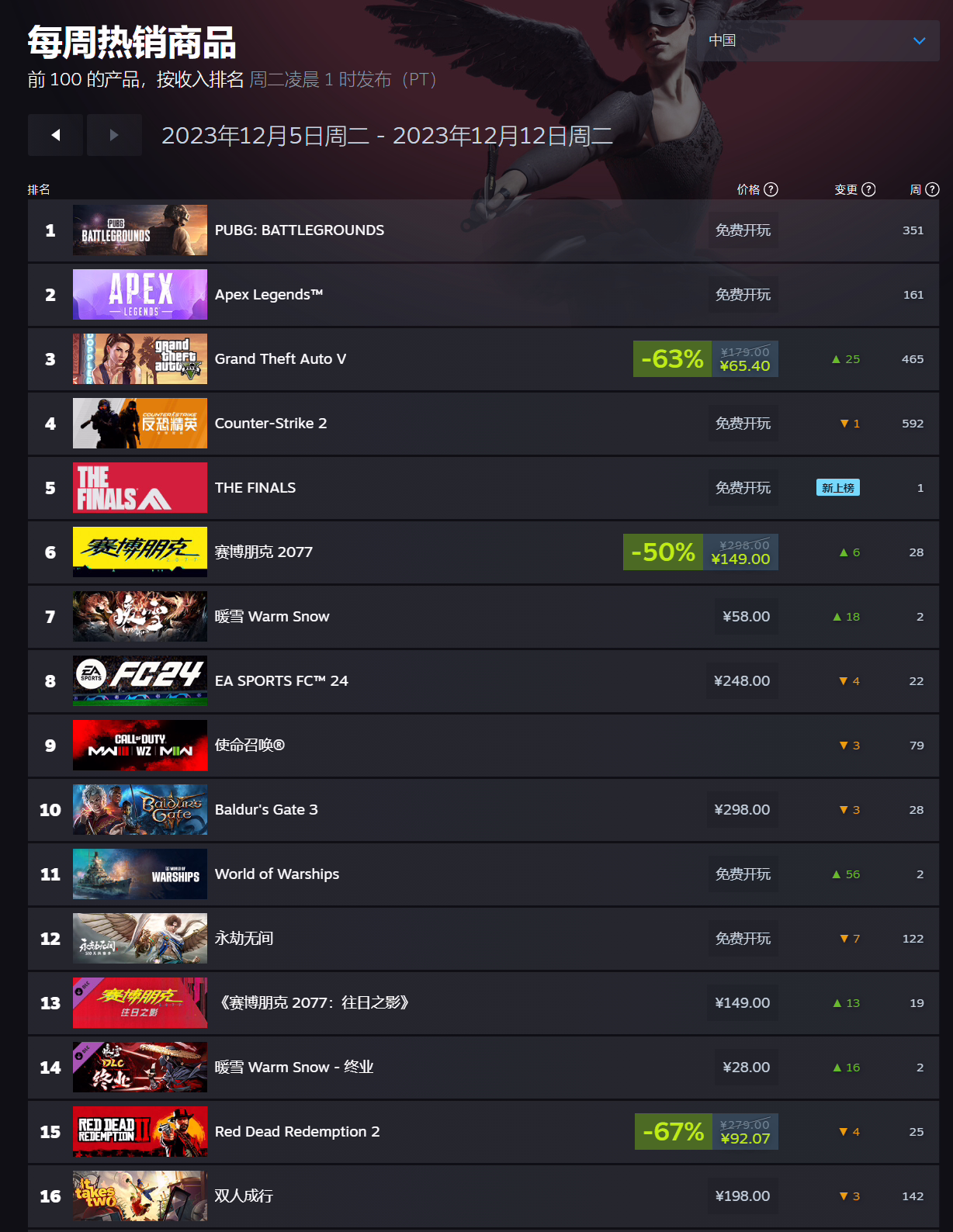Image resolution: width=953 pixels, height=1232 pixels.
Task: Open the Apex Legends capsule image
Action: [140, 294]
